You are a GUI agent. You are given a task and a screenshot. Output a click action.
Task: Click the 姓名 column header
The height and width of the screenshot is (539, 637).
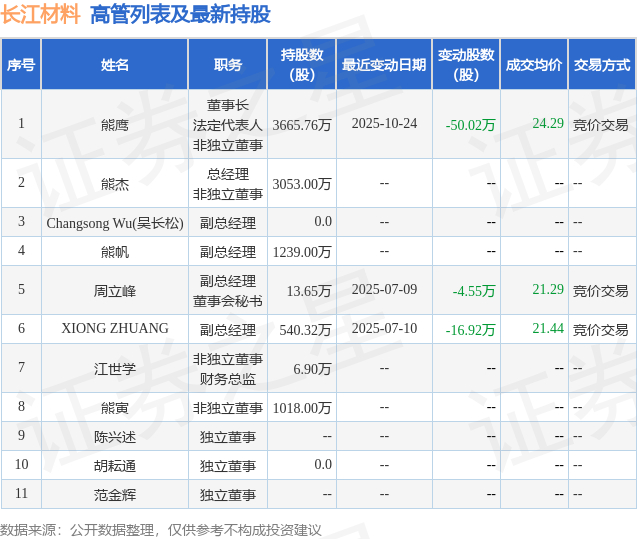(x=115, y=65)
